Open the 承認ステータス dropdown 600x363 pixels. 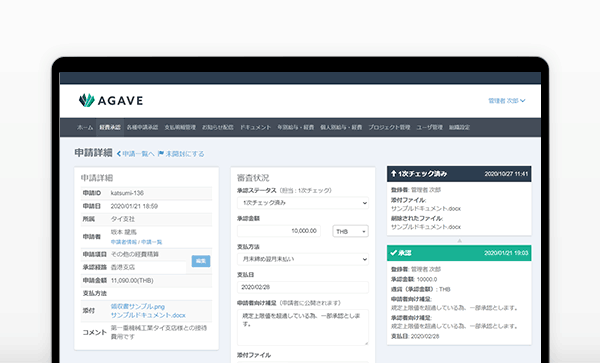pos(303,203)
